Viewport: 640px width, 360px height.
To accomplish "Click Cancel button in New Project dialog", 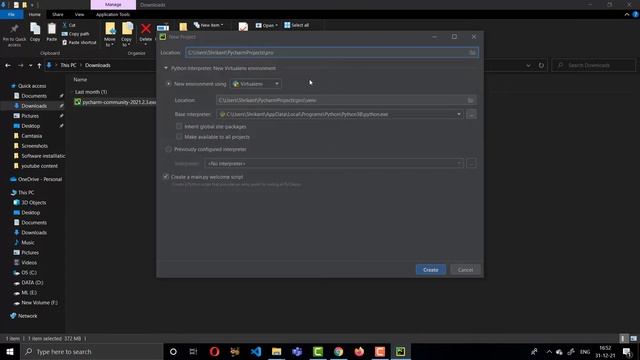I will (x=465, y=270).
